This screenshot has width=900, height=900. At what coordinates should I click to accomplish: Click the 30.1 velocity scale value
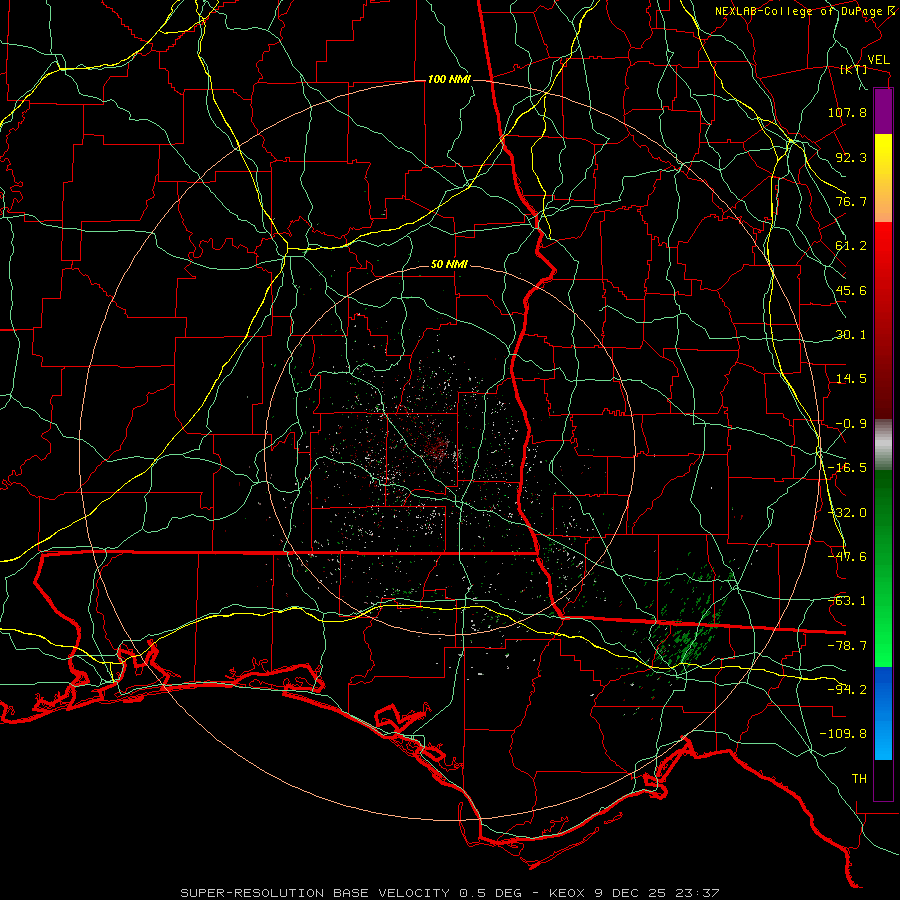pyautogui.click(x=851, y=335)
